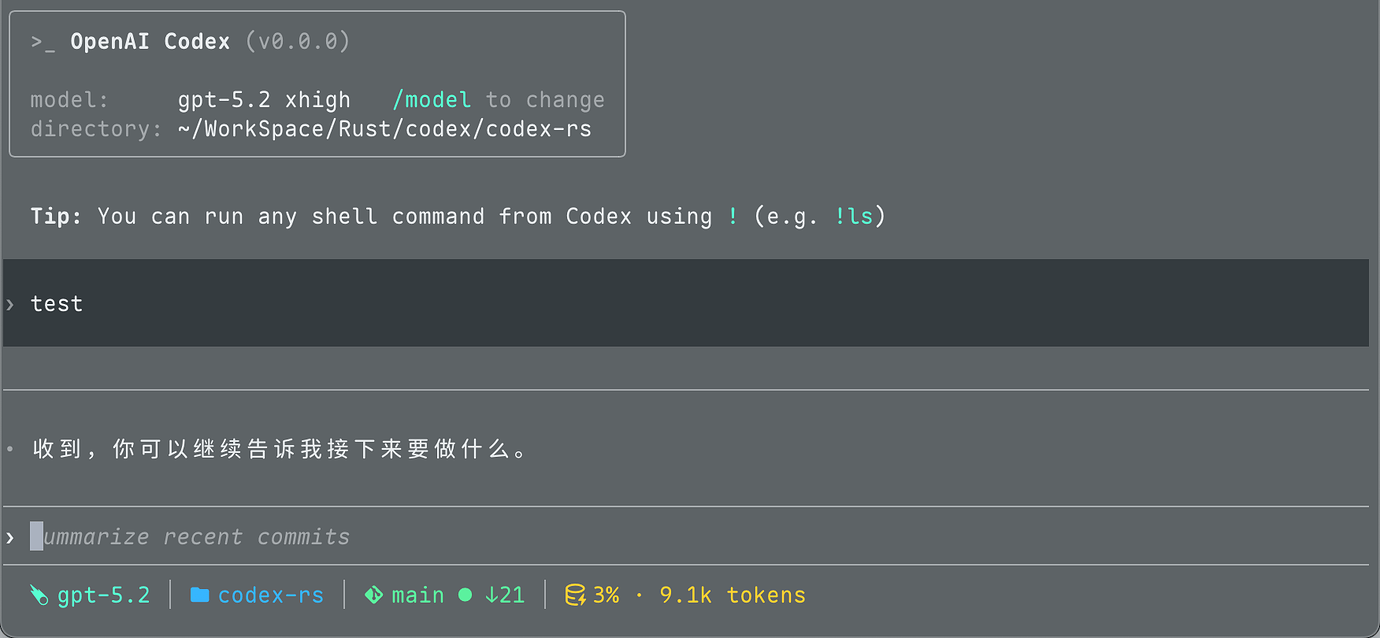Click the 'Tip:' label
The width and height of the screenshot is (1380, 638).
(x=56, y=216)
